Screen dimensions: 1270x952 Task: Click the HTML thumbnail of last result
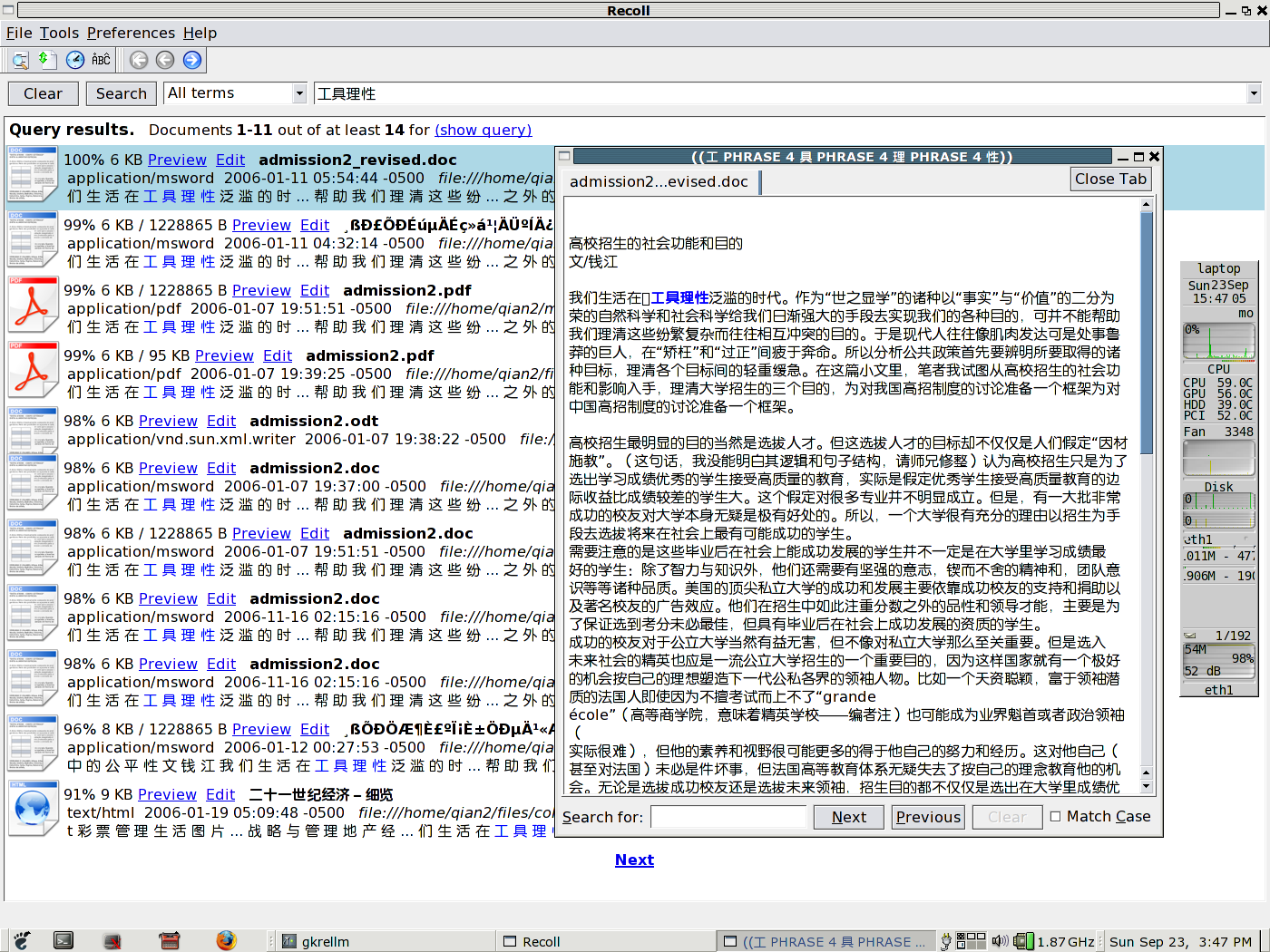point(34,807)
